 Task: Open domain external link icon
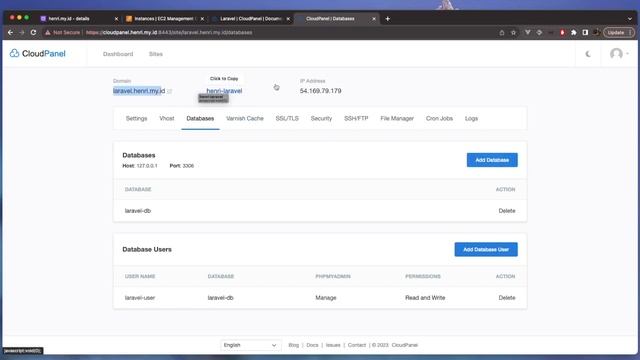(169, 91)
